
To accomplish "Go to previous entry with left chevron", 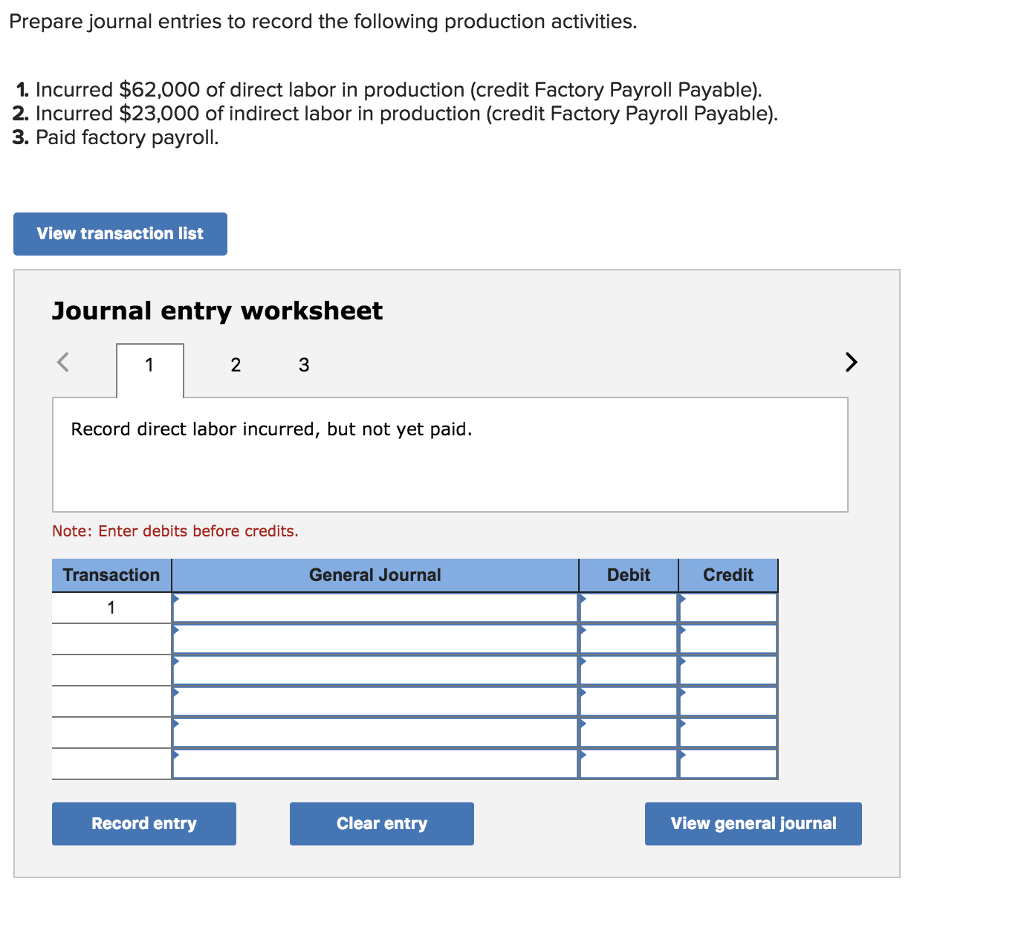I will [63, 362].
